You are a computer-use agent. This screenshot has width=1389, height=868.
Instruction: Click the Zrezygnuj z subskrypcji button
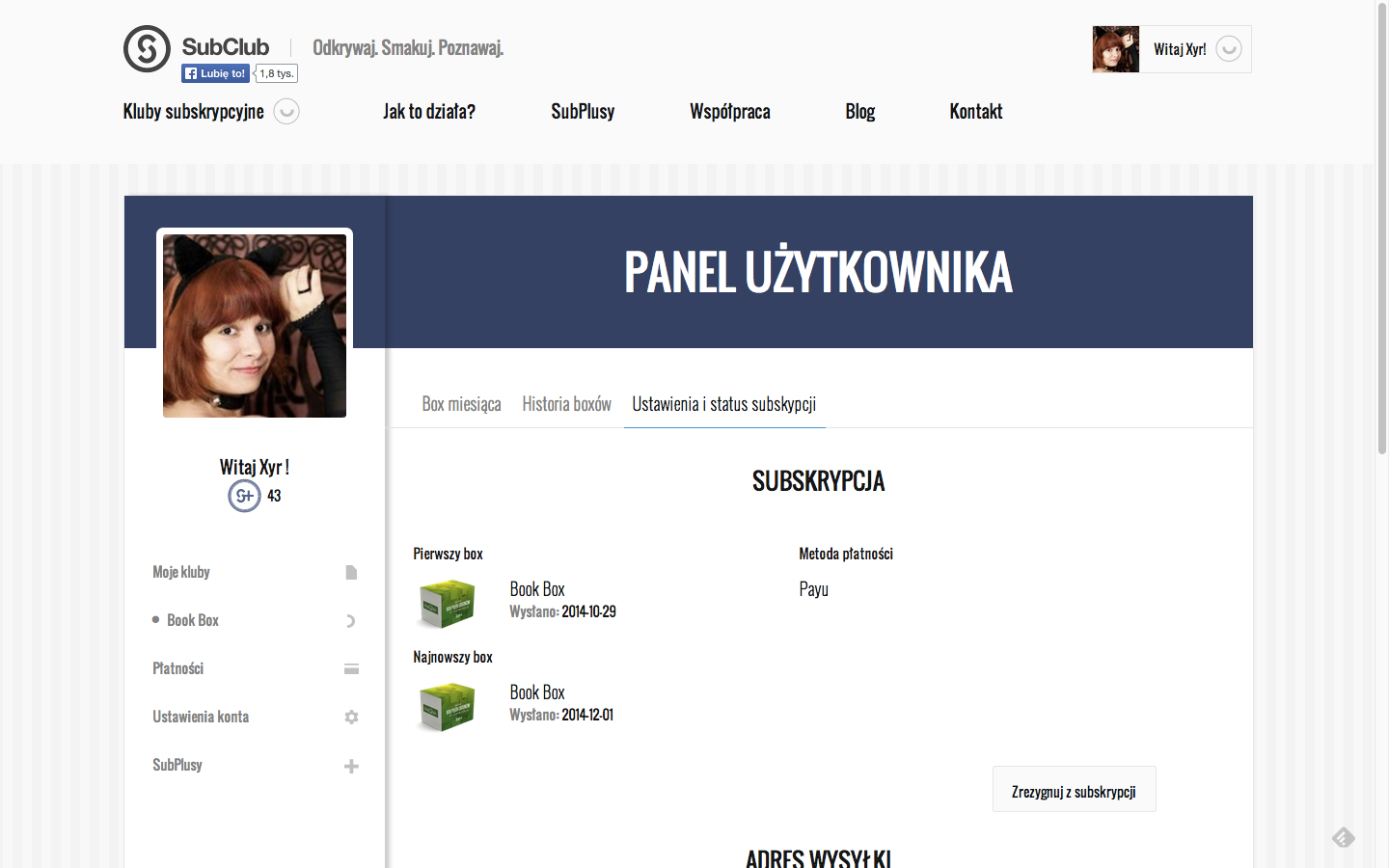(1075, 789)
